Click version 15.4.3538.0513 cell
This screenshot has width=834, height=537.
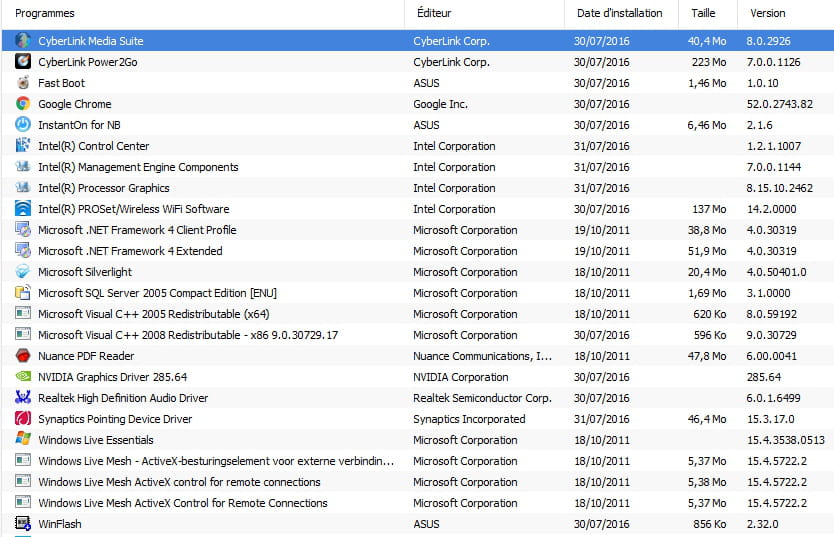pyautogui.click(x=786, y=440)
